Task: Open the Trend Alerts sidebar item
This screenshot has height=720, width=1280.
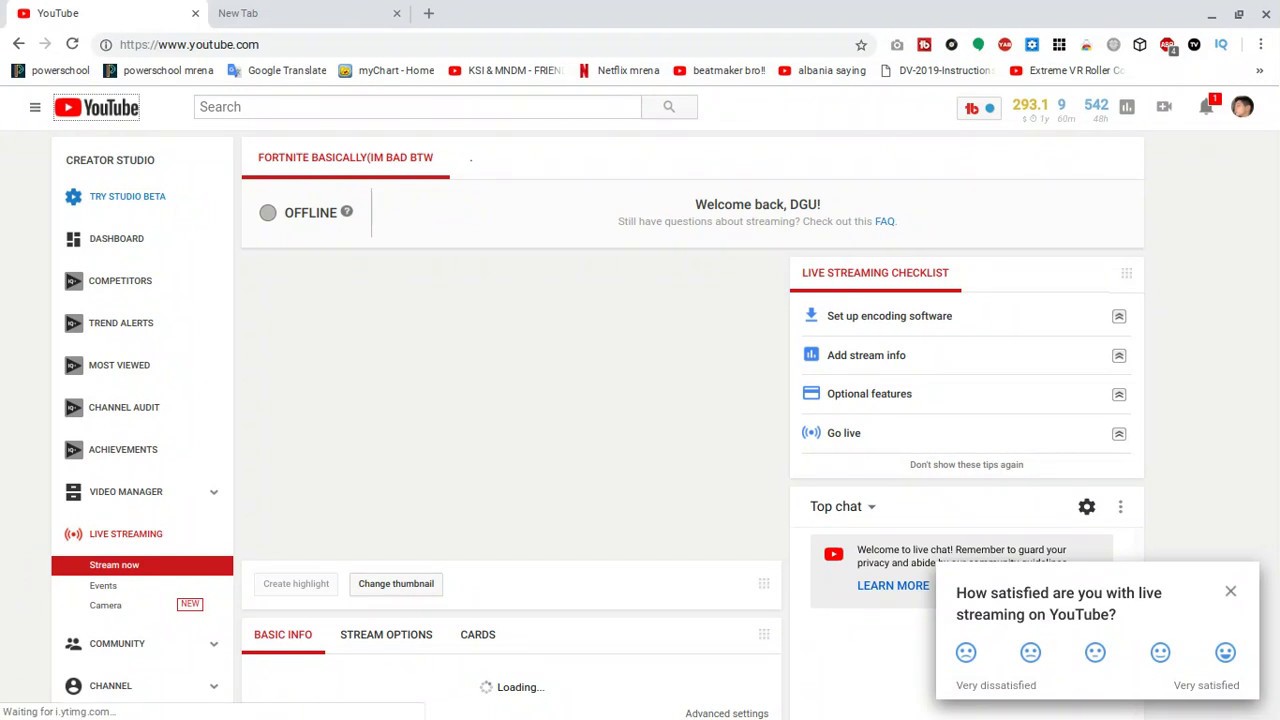Action: [121, 323]
